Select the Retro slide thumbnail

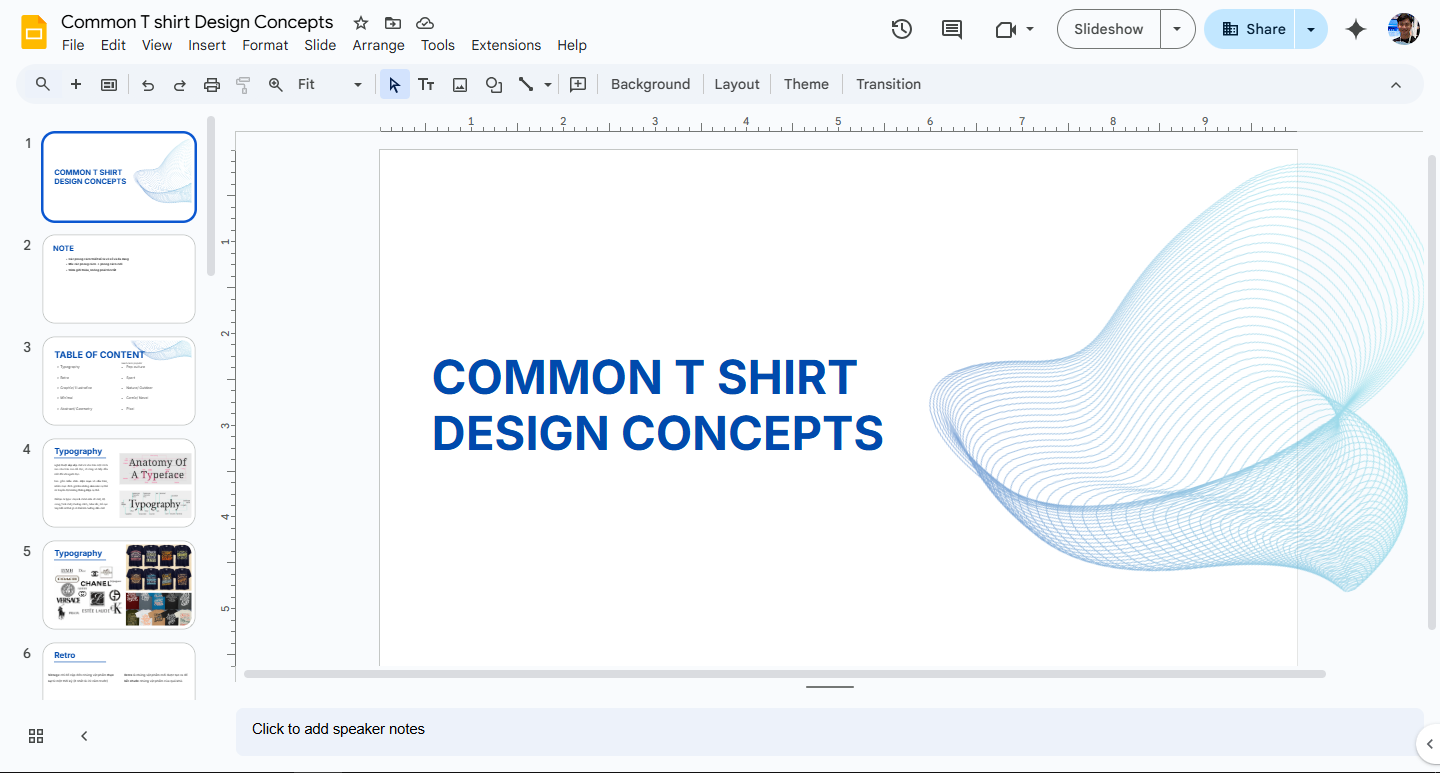[119, 672]
